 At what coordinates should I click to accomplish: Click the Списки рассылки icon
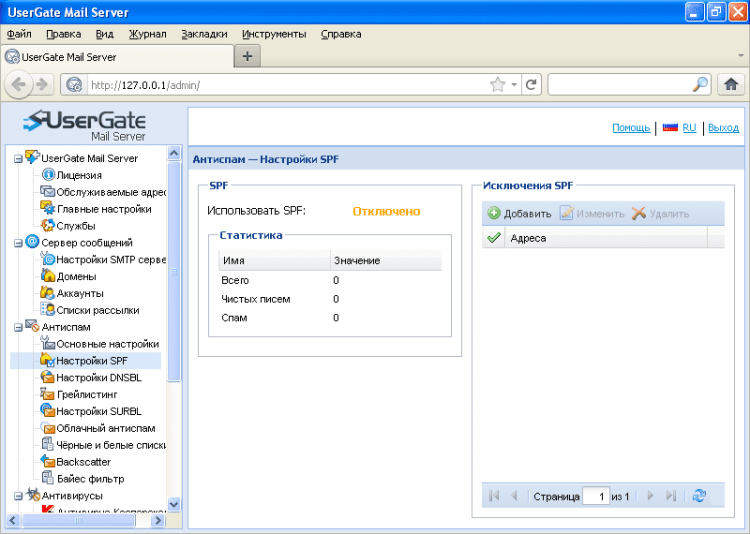47,310
